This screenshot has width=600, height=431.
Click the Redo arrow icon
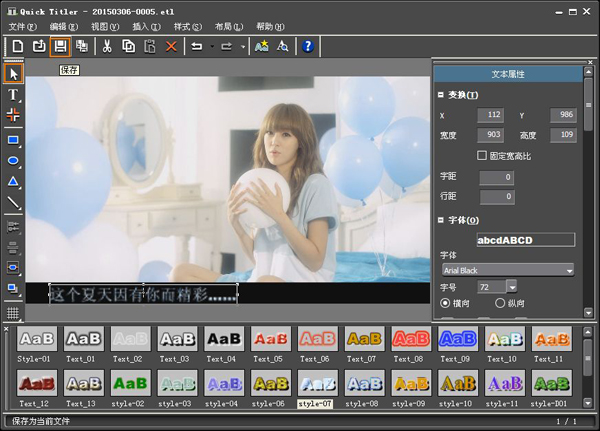point(227,46)
